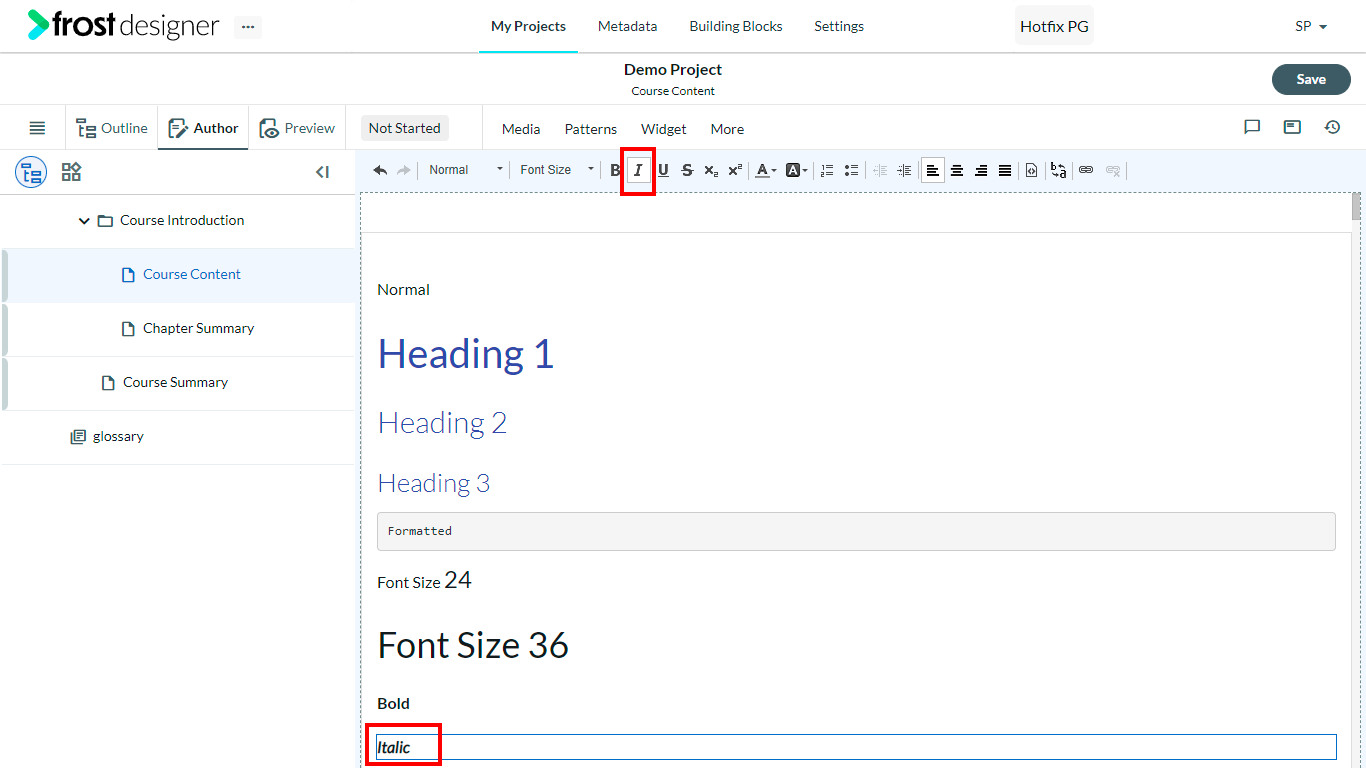Viewport: 1366px width, 768px height.
Task: Open the Building Blocks tab
Action: coord(736,26)
